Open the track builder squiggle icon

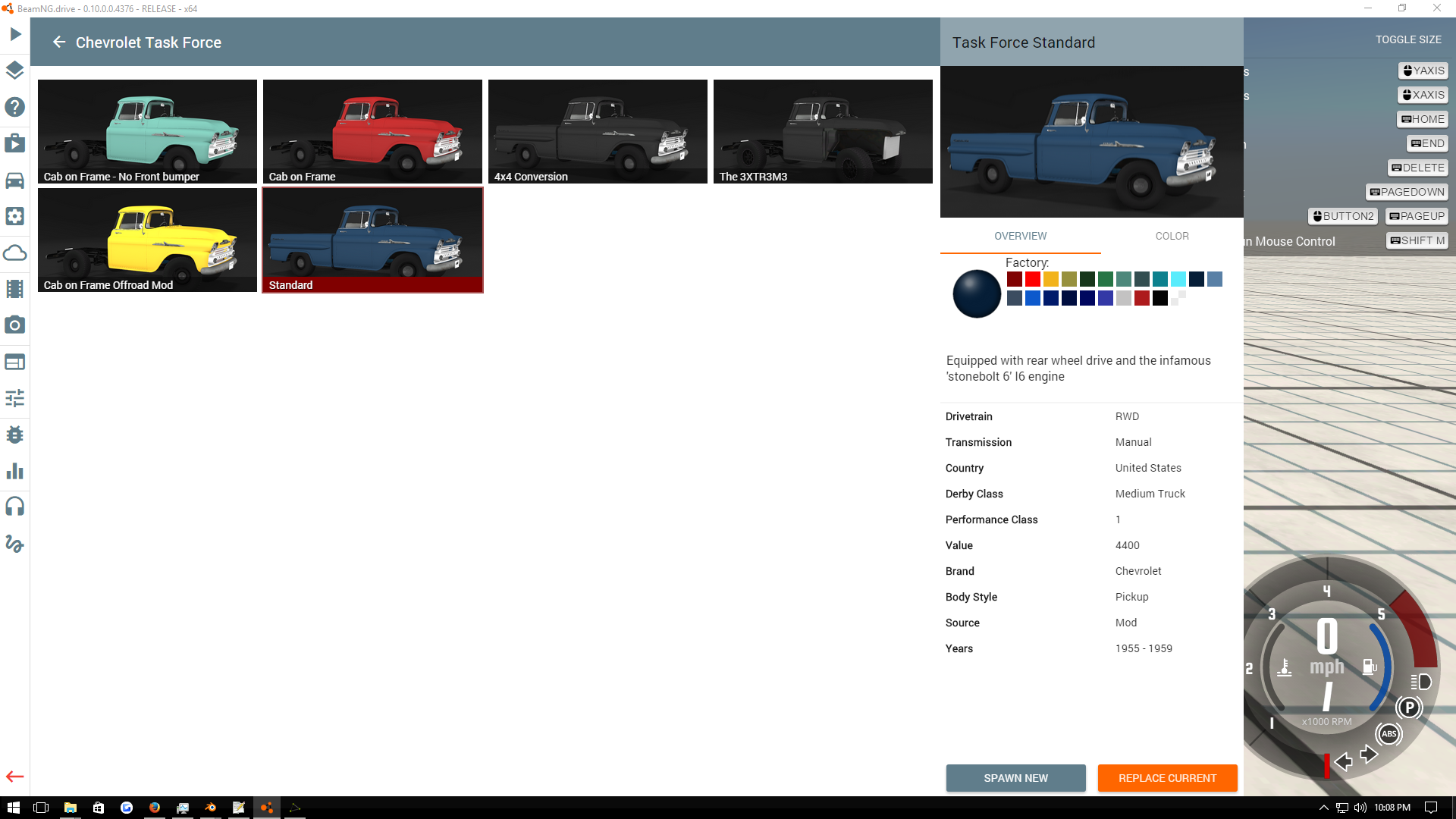click(x=15, y=543)
